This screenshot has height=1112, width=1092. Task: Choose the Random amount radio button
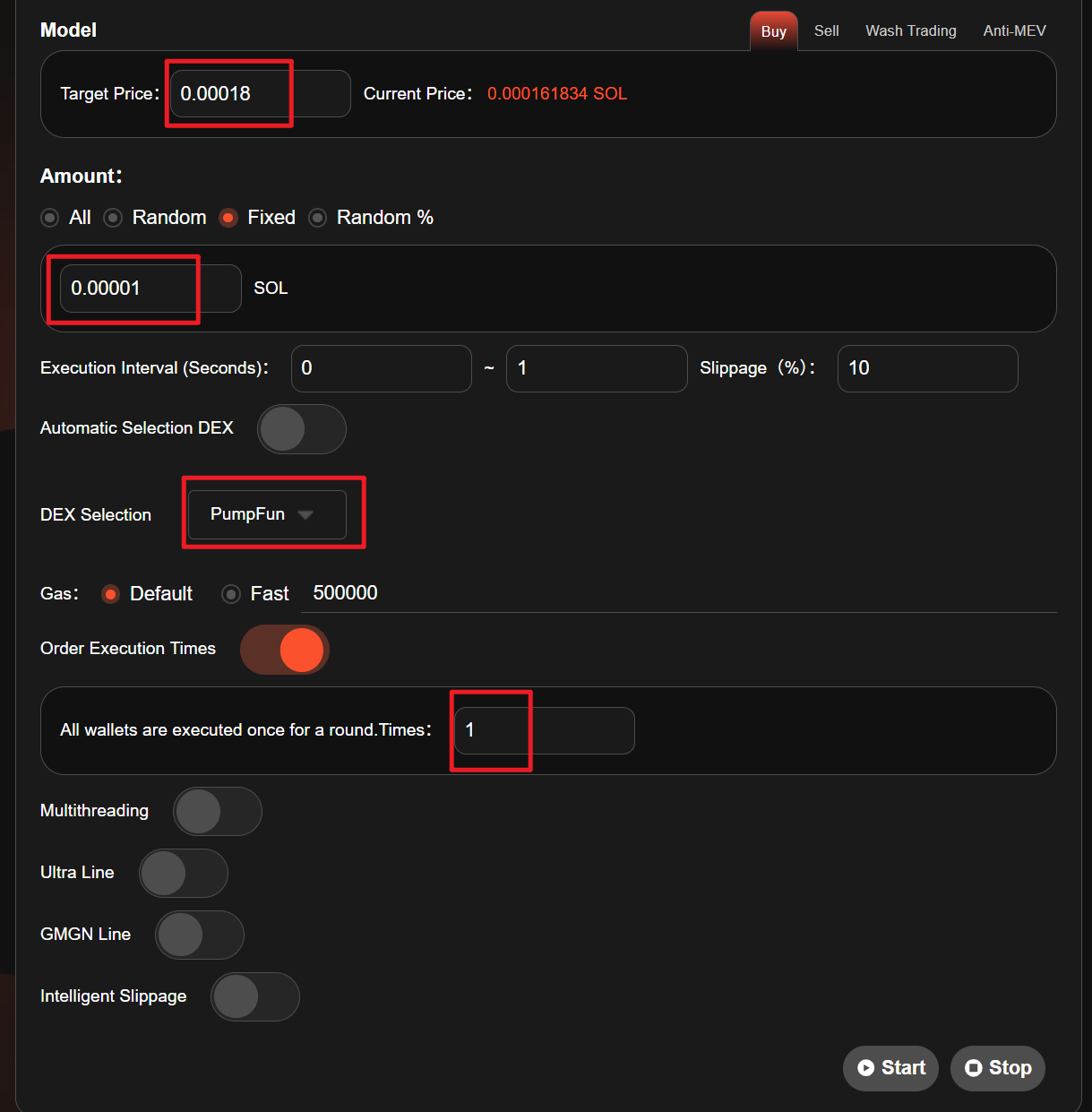click(x=114, y=218)
